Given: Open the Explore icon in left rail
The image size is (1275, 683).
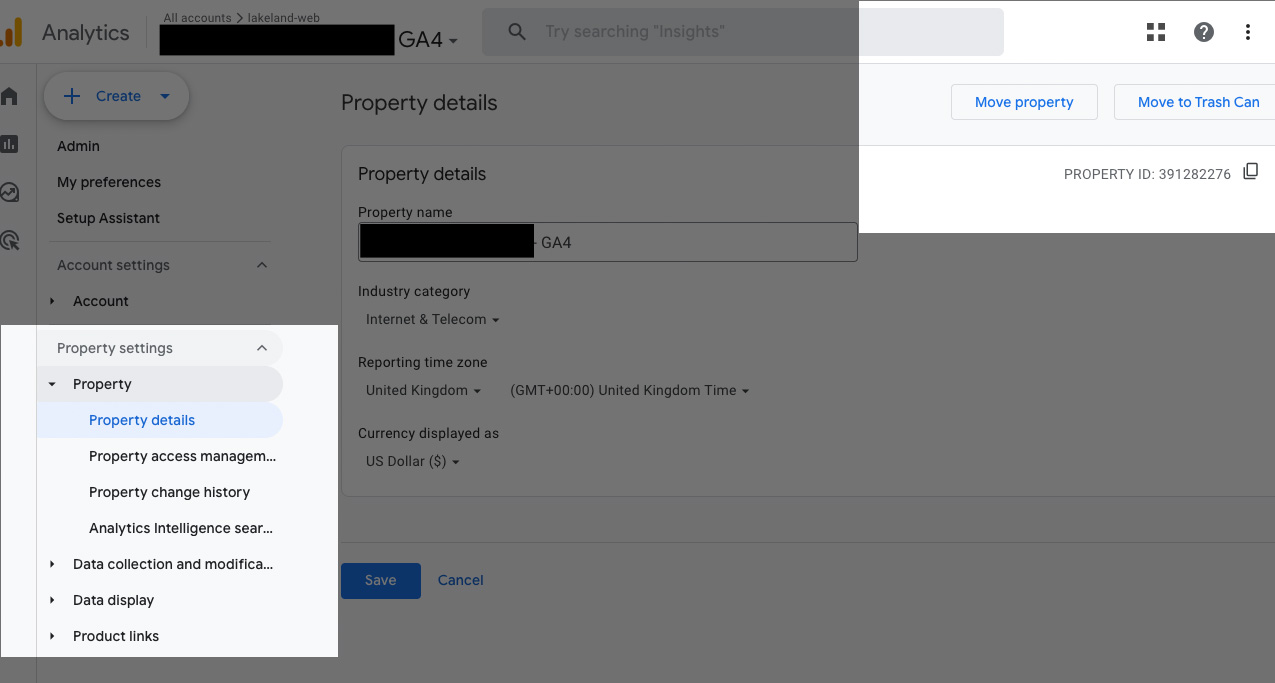Looking at the screenshot, I should click(9, 192).
